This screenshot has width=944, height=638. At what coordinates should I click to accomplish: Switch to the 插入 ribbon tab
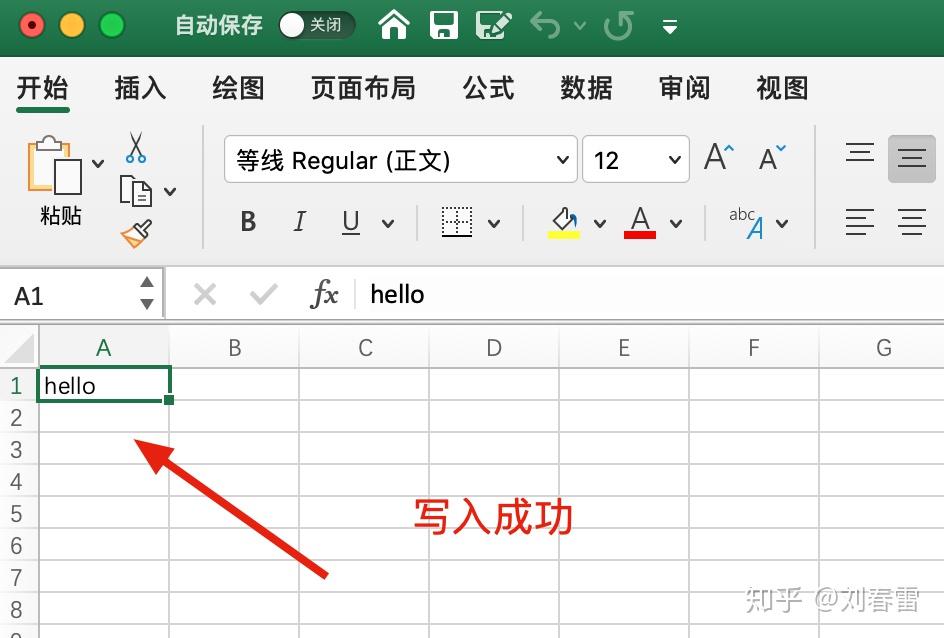(x=139, y=88)
